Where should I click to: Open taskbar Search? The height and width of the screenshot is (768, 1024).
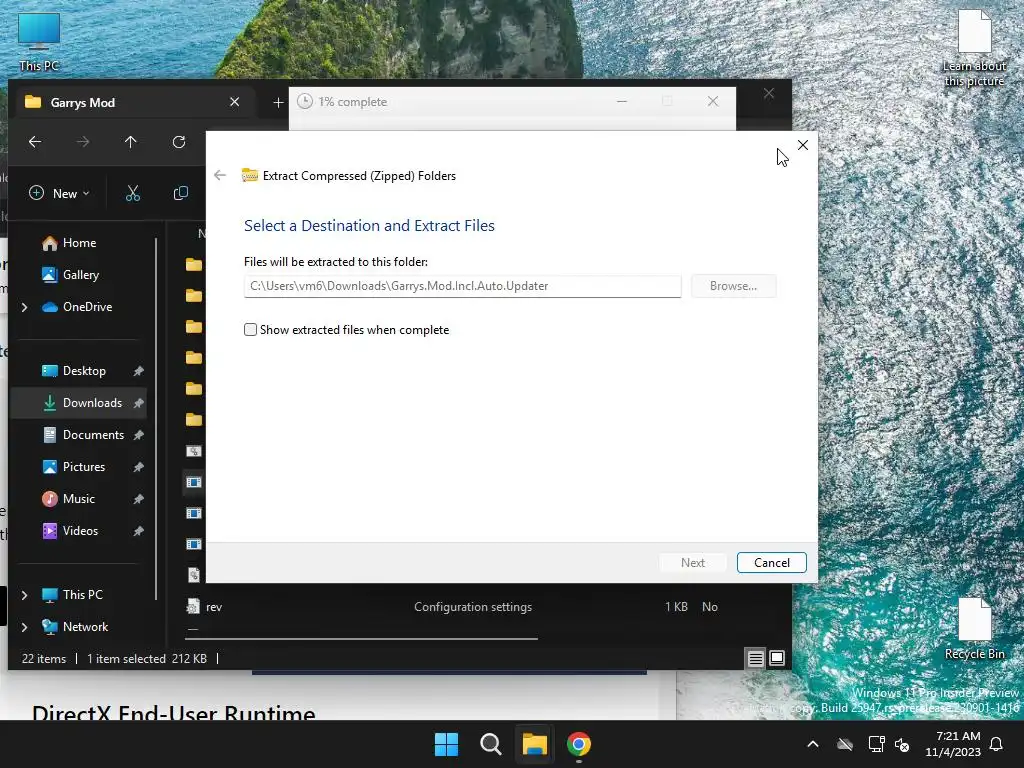point(490,744)
